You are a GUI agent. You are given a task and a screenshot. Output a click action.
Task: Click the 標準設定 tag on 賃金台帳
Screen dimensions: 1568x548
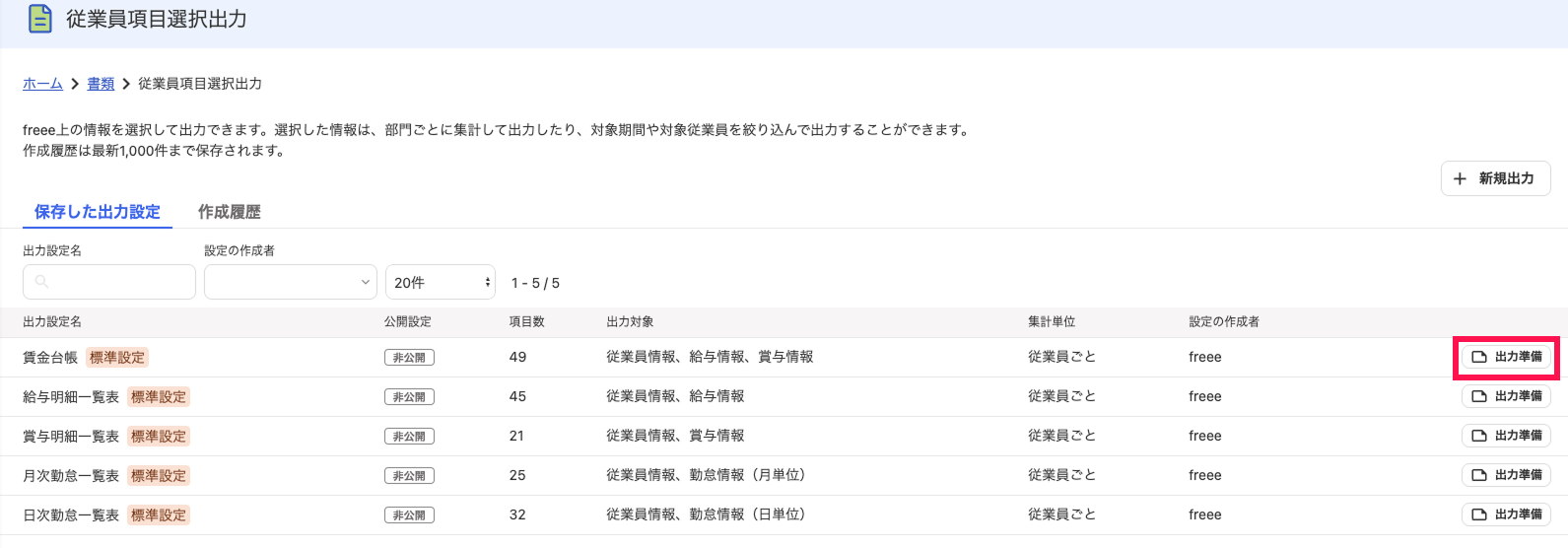pyautogui.click(x=117, y=358)
